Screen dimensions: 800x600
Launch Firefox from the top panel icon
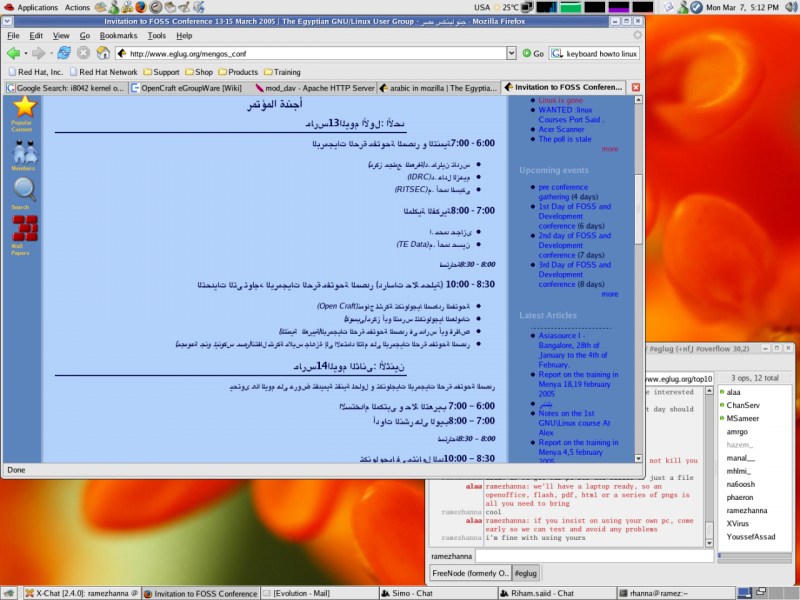(x=140, y=6)
